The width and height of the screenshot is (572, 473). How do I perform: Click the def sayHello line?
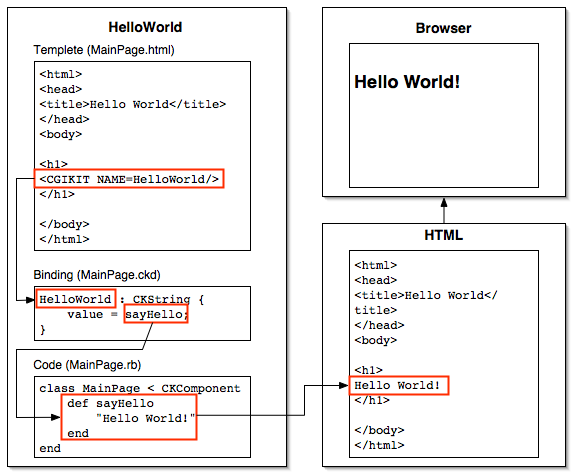(x=111, y=403)
